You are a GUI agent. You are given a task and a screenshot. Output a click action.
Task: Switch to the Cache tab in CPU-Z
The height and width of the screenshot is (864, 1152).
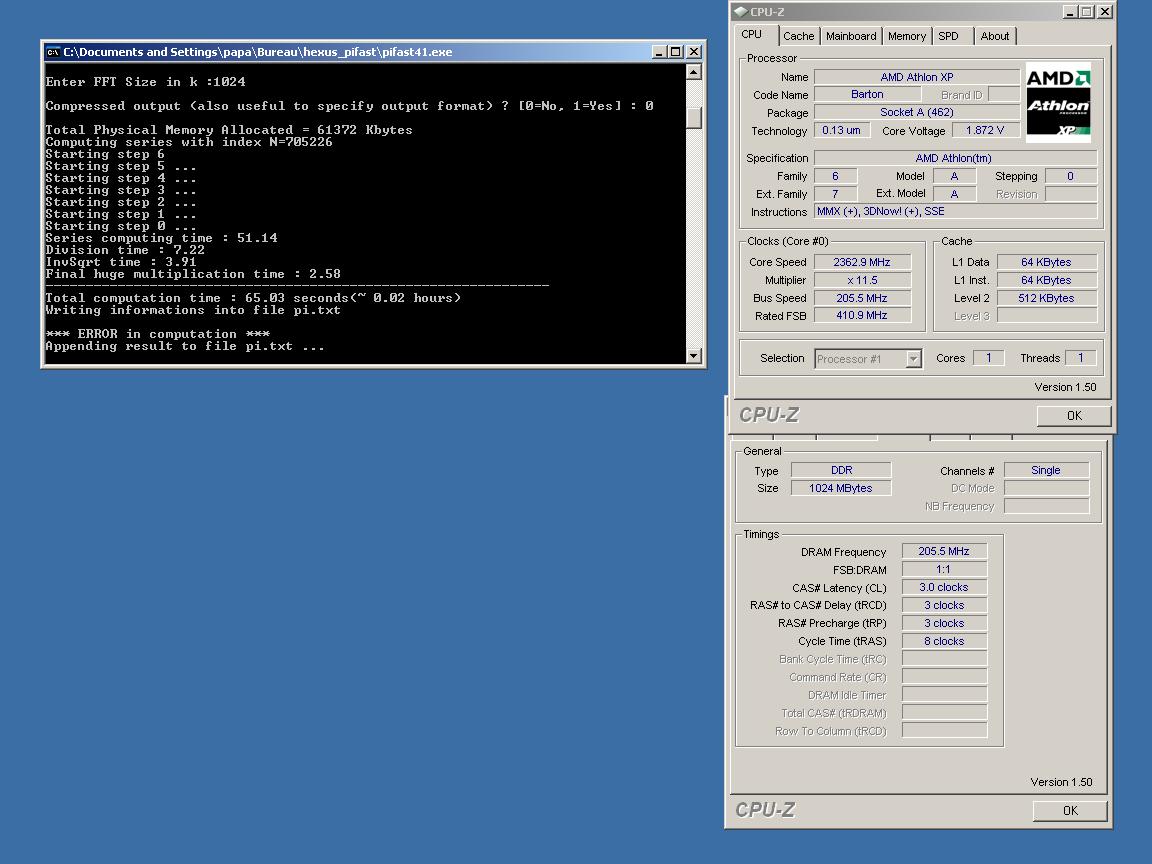point(798,36)
